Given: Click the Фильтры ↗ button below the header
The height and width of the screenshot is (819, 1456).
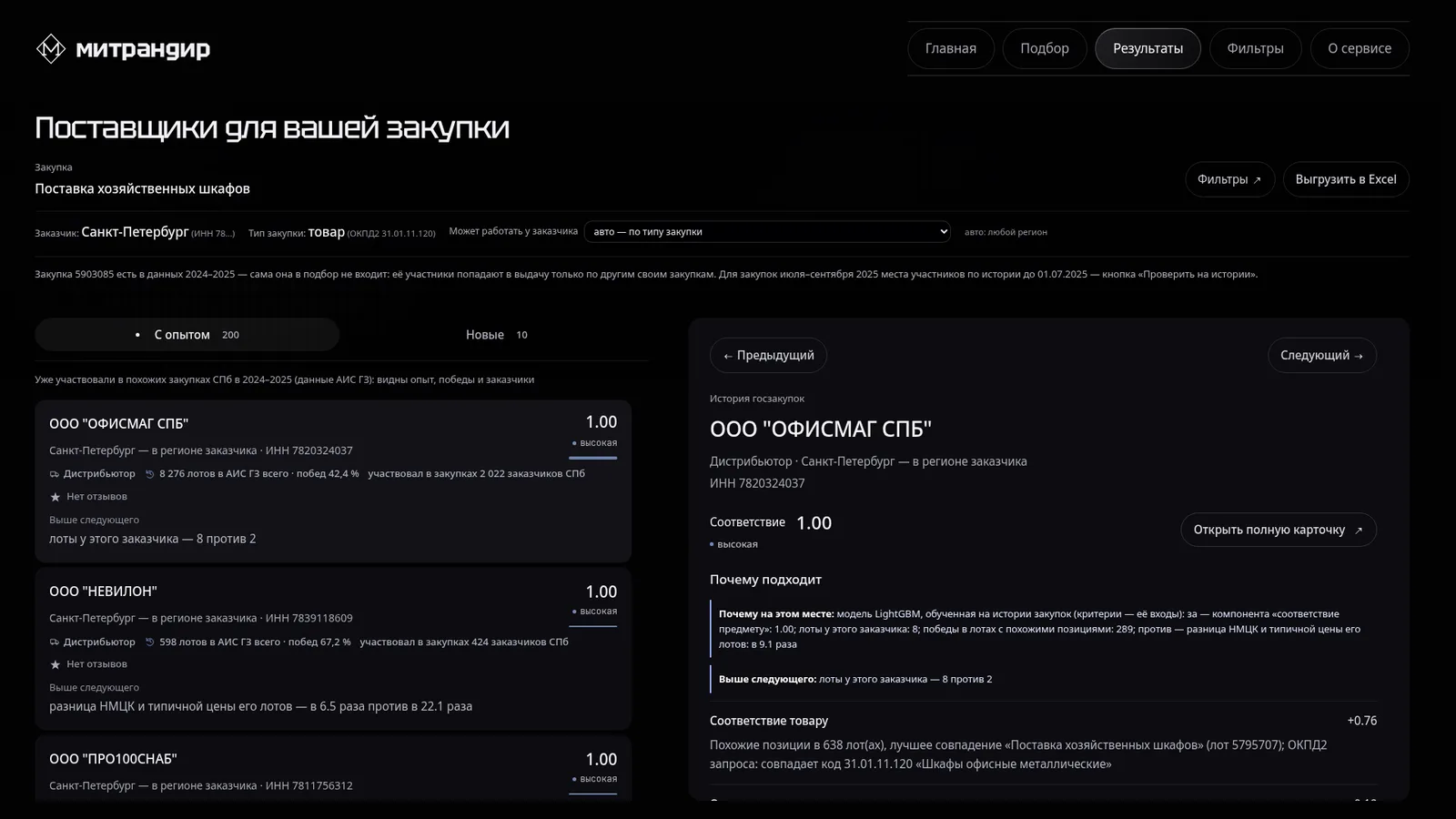Looking at the screenshot, I should (1229, 179).
